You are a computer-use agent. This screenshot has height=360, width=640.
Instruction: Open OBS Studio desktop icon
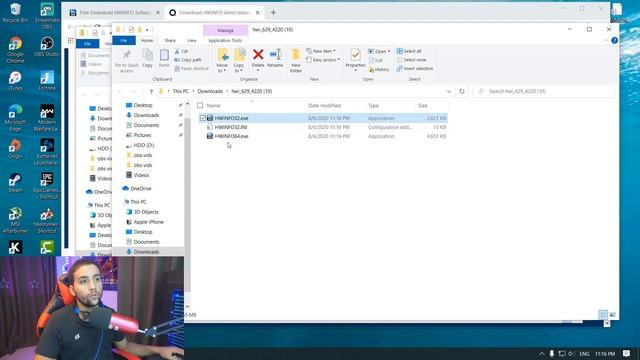point(47,47)
